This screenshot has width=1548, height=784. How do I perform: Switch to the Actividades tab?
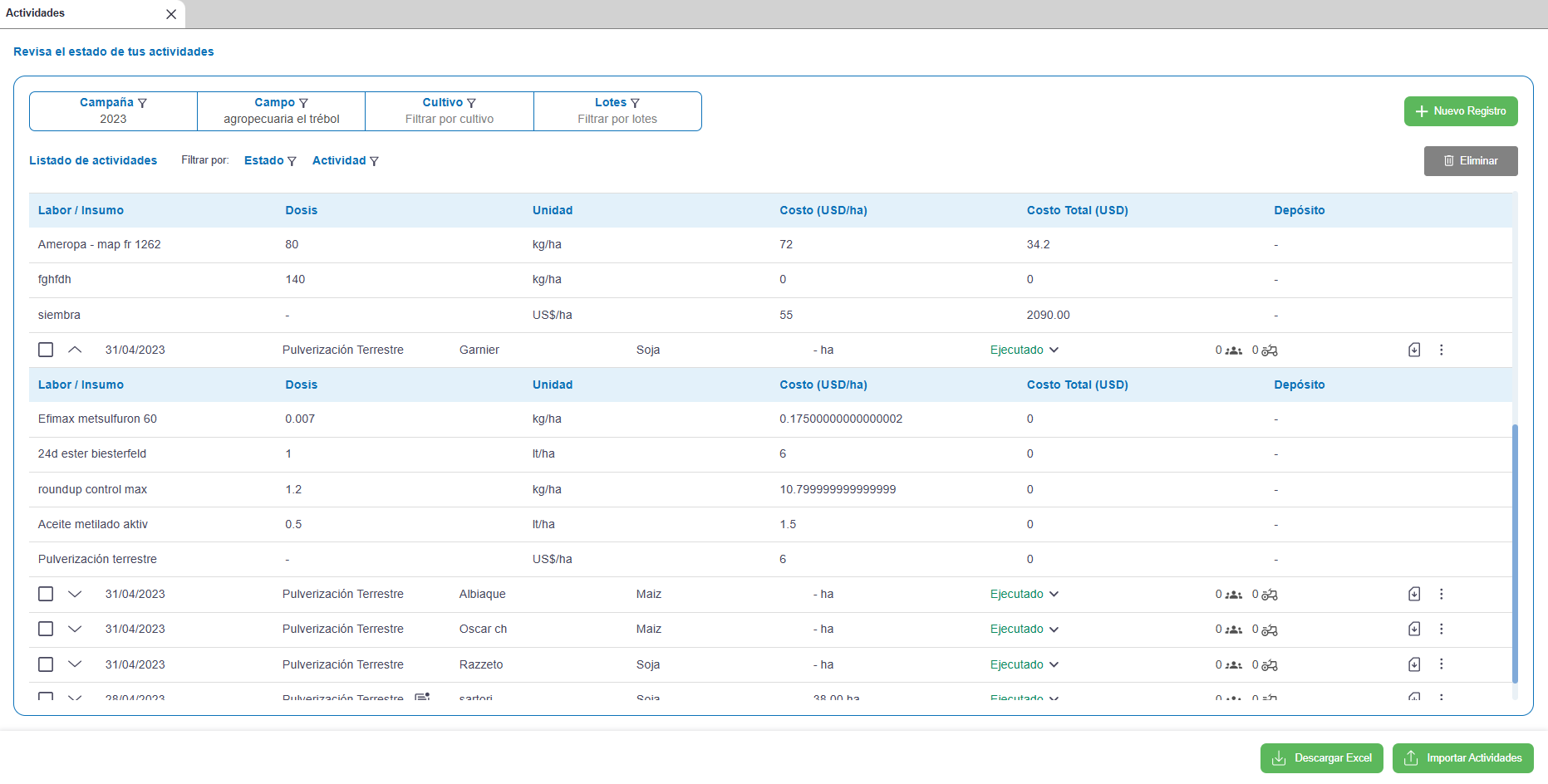tap(36, 13)
